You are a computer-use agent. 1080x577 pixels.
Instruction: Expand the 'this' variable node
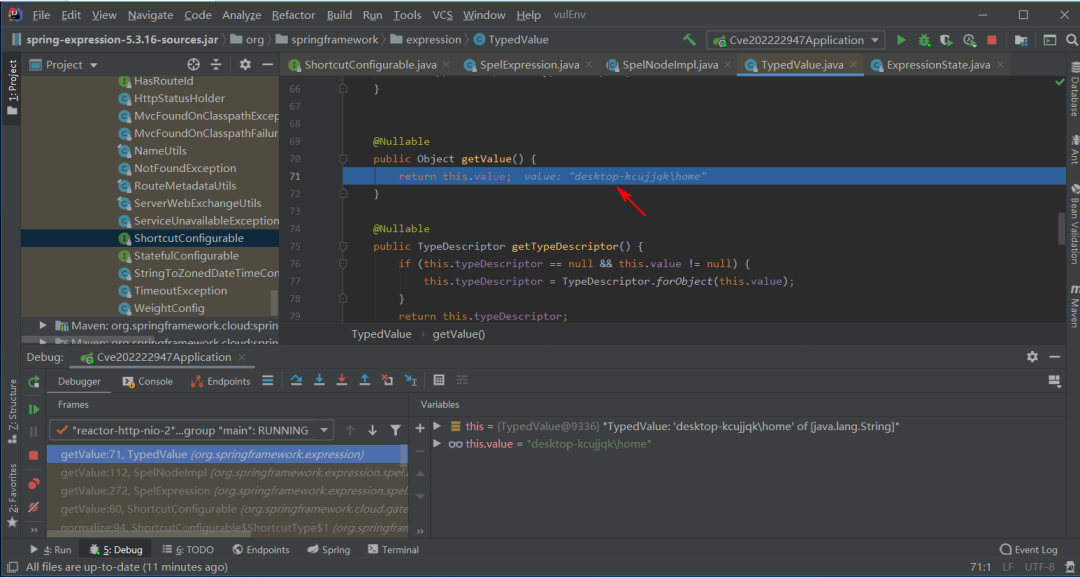coord(437,426)
